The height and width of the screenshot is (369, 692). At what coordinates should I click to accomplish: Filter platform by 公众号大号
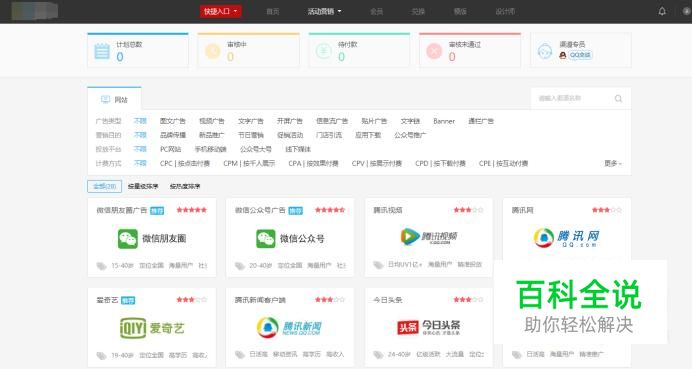[x=256, y=149]
